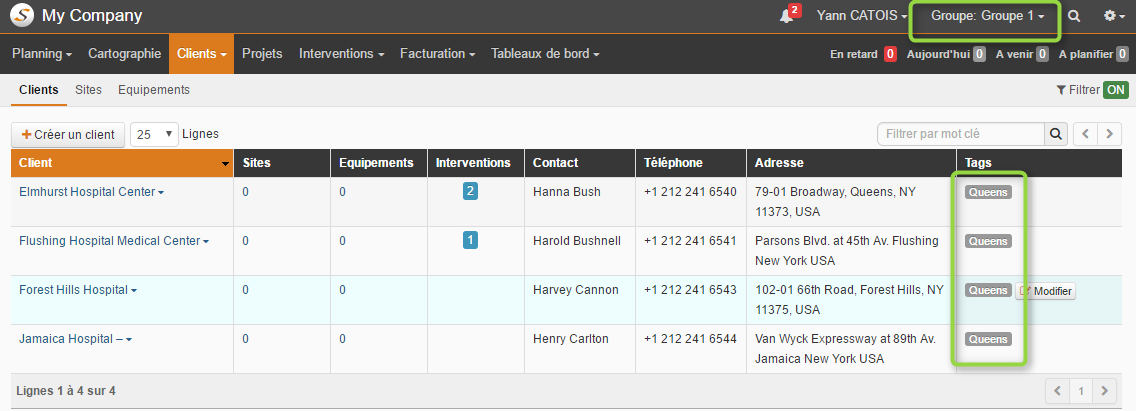Switch to the Equipements sub-tab
This screenshot has height=411, width=1136.
pyautogui.click(x=154, y=90)
